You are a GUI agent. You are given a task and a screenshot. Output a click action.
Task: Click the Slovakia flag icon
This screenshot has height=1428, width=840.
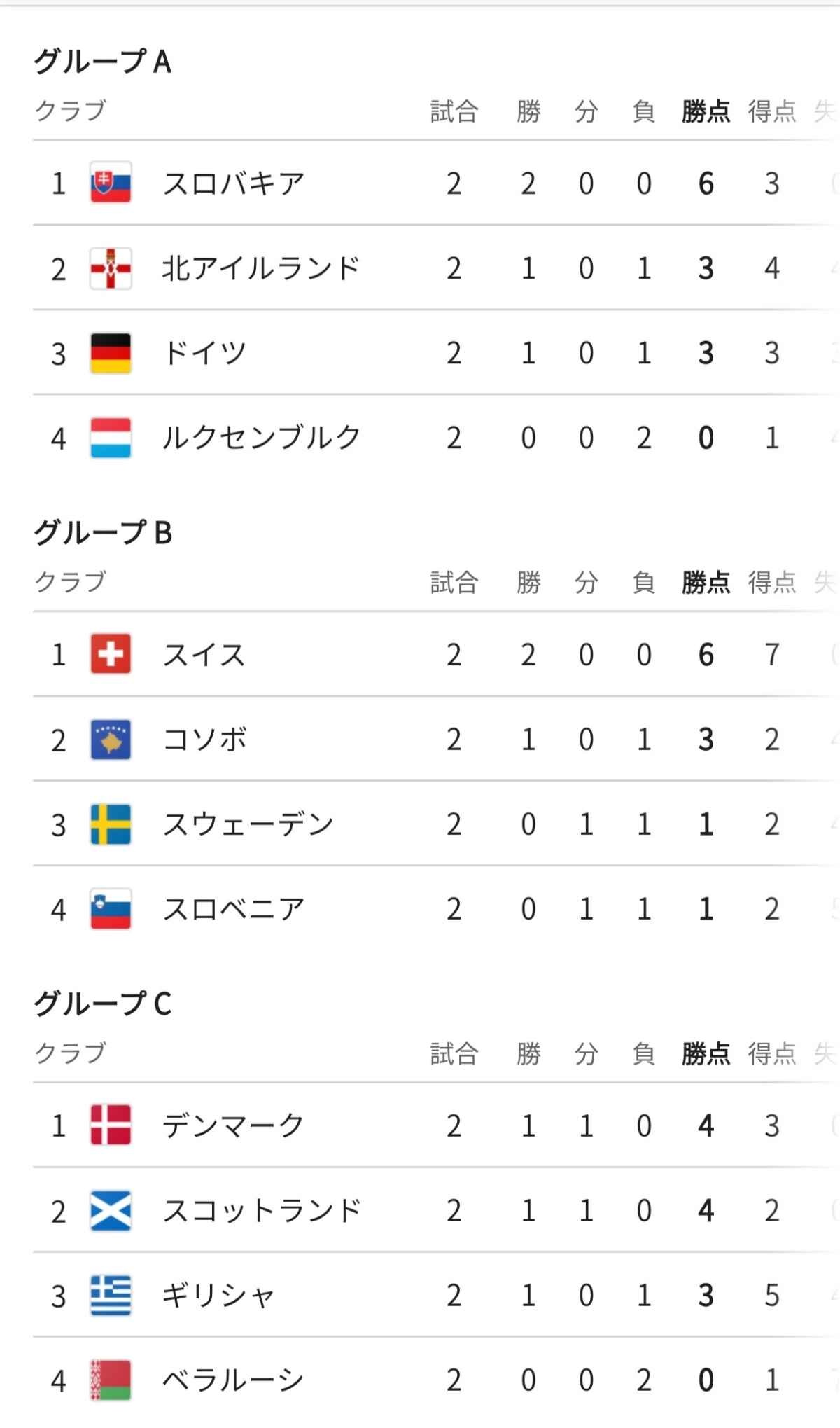coord(111,183)
